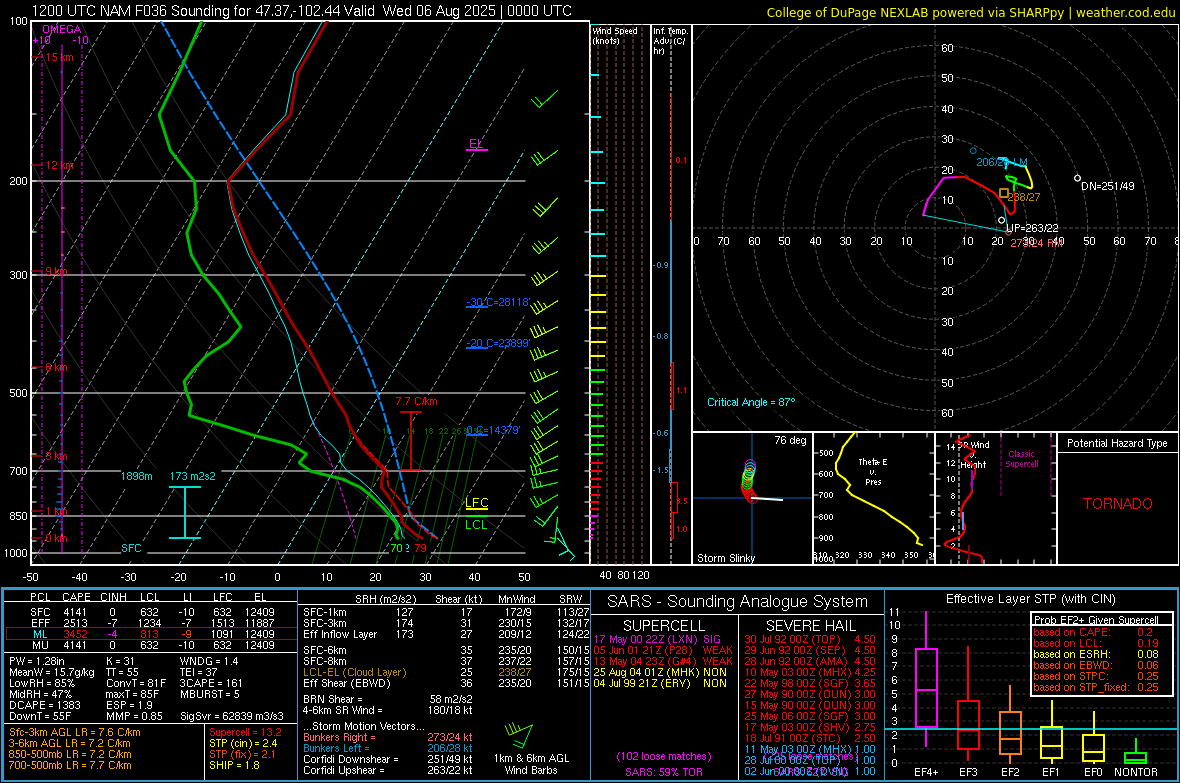Click the College of DuPage NEXLAB credit text
1180x783 pixels.
970,12
